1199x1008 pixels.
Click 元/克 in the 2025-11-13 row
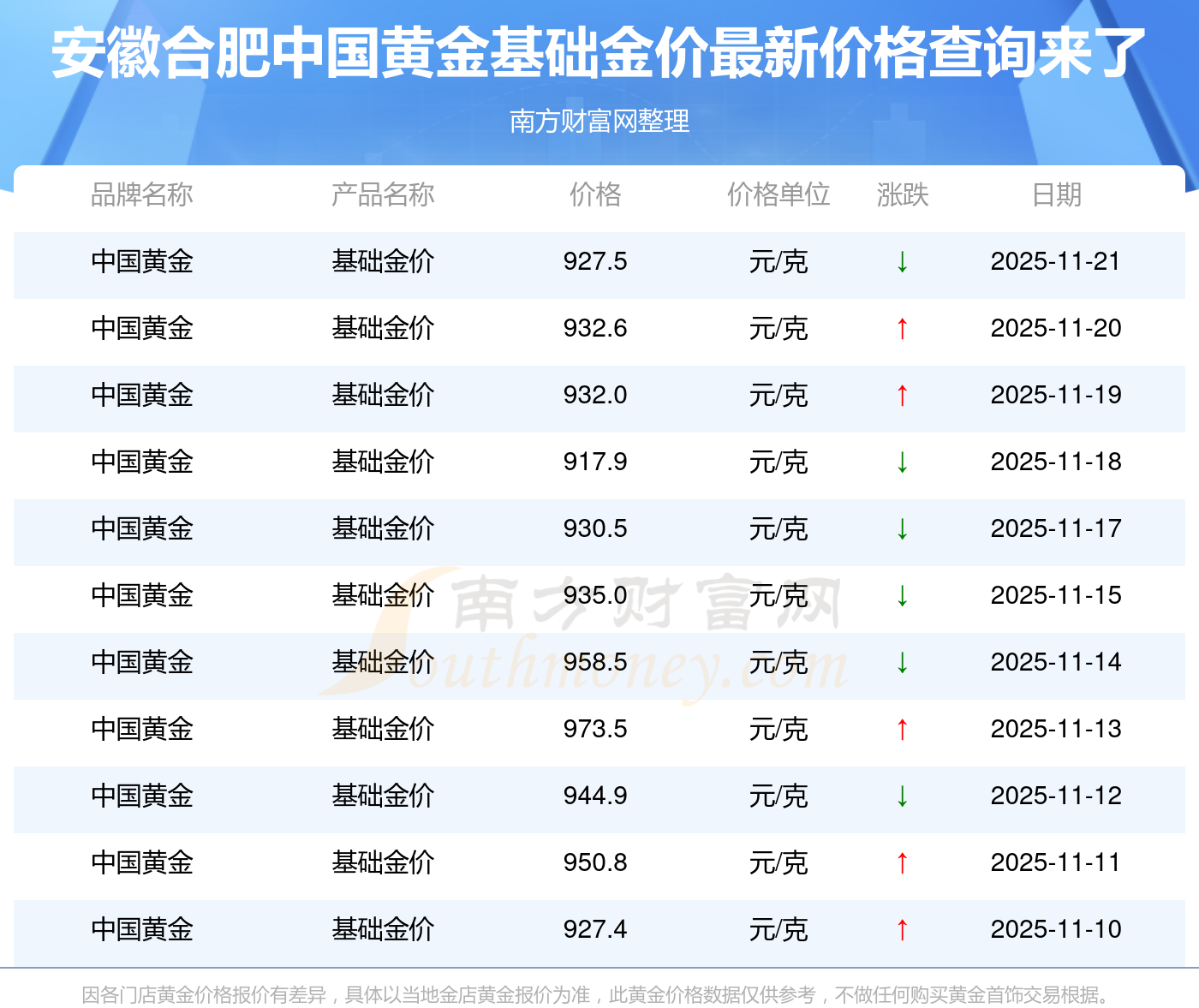(778, 729)
